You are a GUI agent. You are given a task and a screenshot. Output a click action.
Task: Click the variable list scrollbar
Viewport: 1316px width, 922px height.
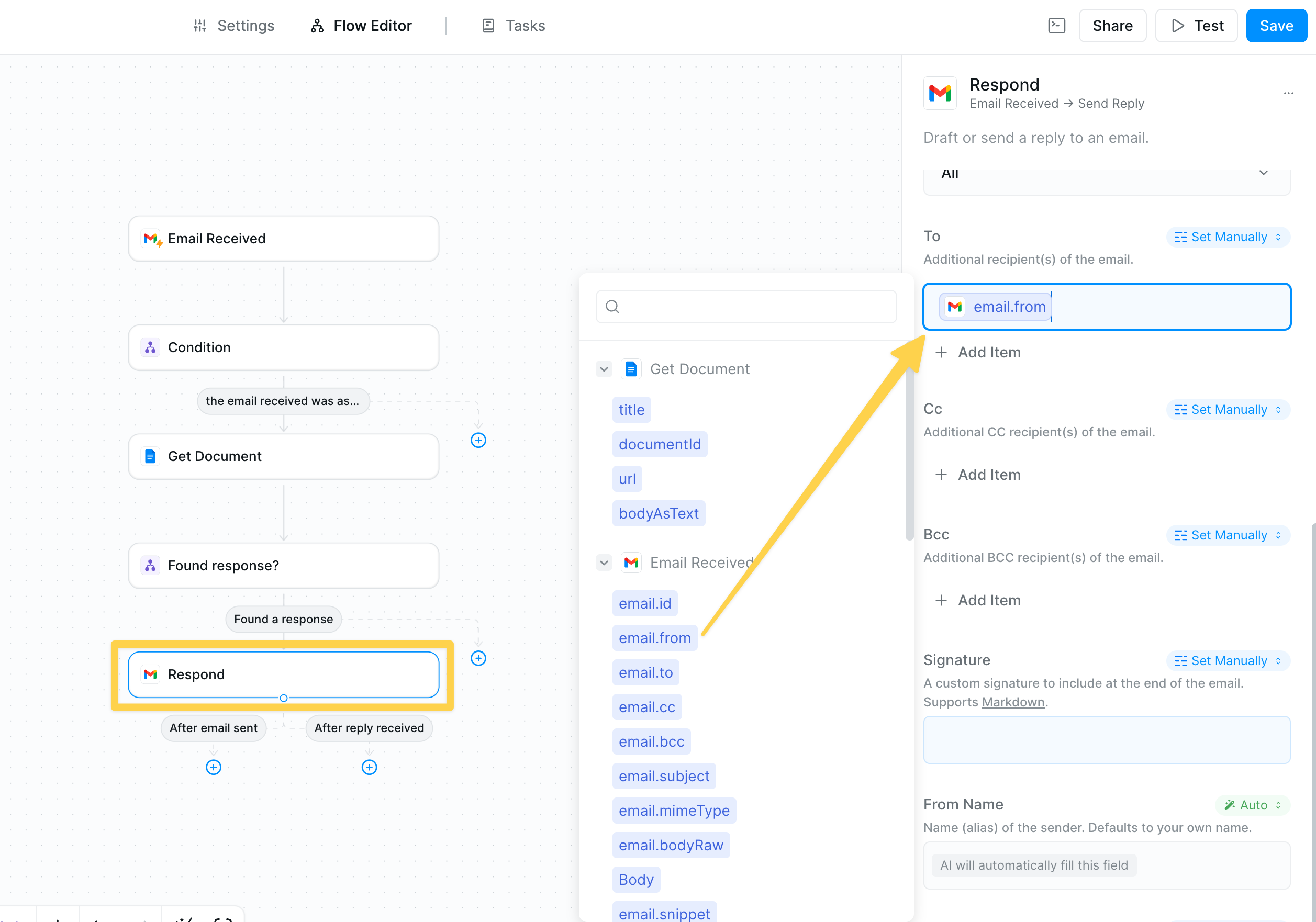pyautogui.click(x=909, y=453)
